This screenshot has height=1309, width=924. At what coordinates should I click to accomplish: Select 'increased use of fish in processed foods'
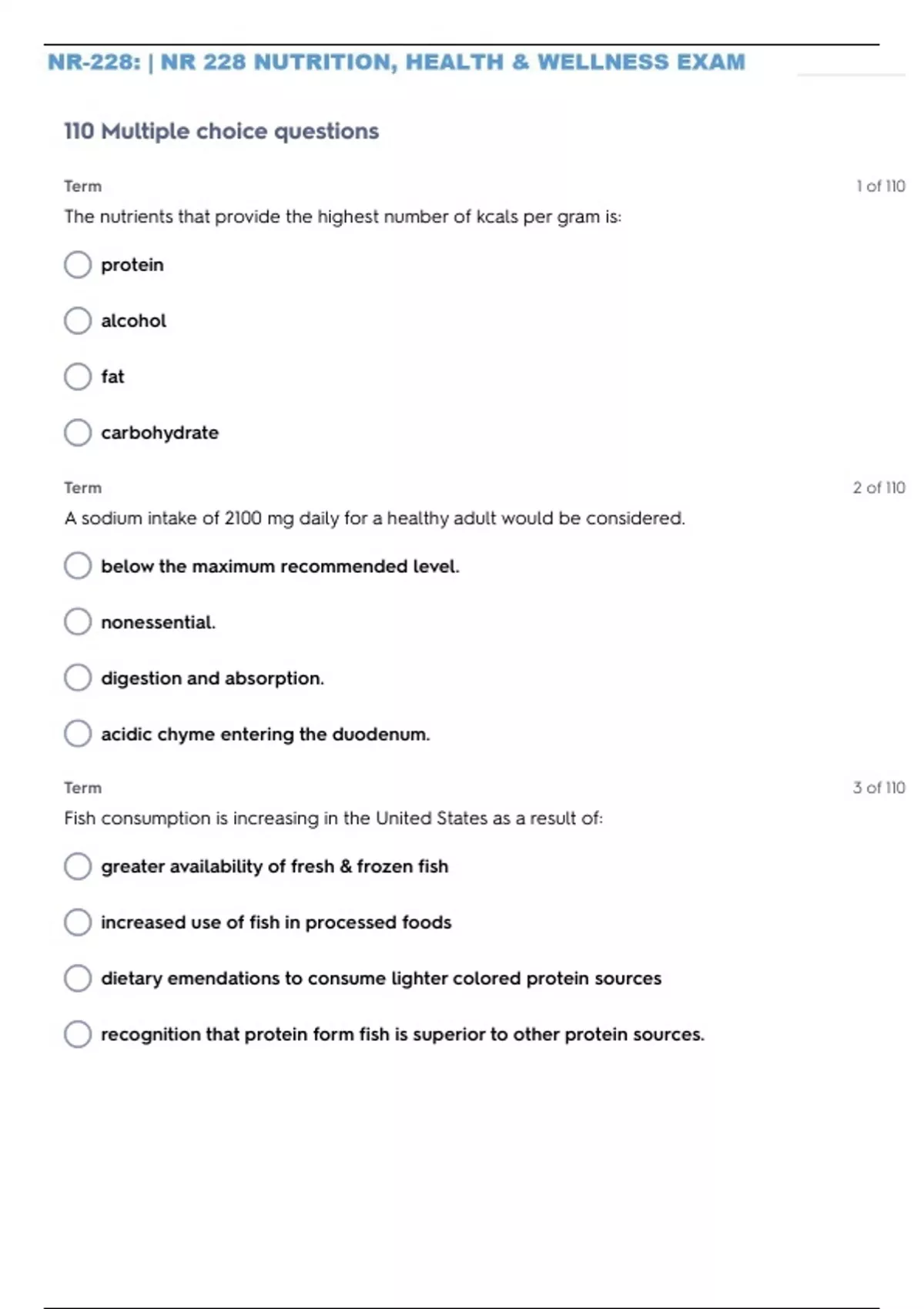pos(78,922)
